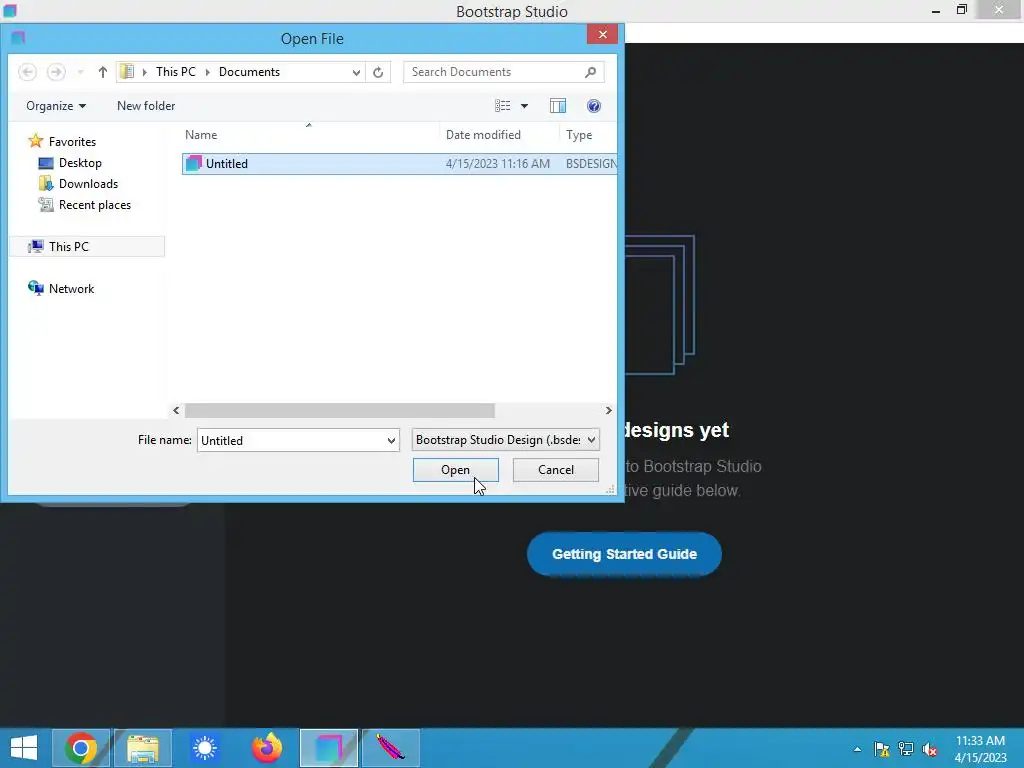This screenshot has height=768, width=1024.
Task: Open File Explorer from taskbar
Action: point(143,748)
